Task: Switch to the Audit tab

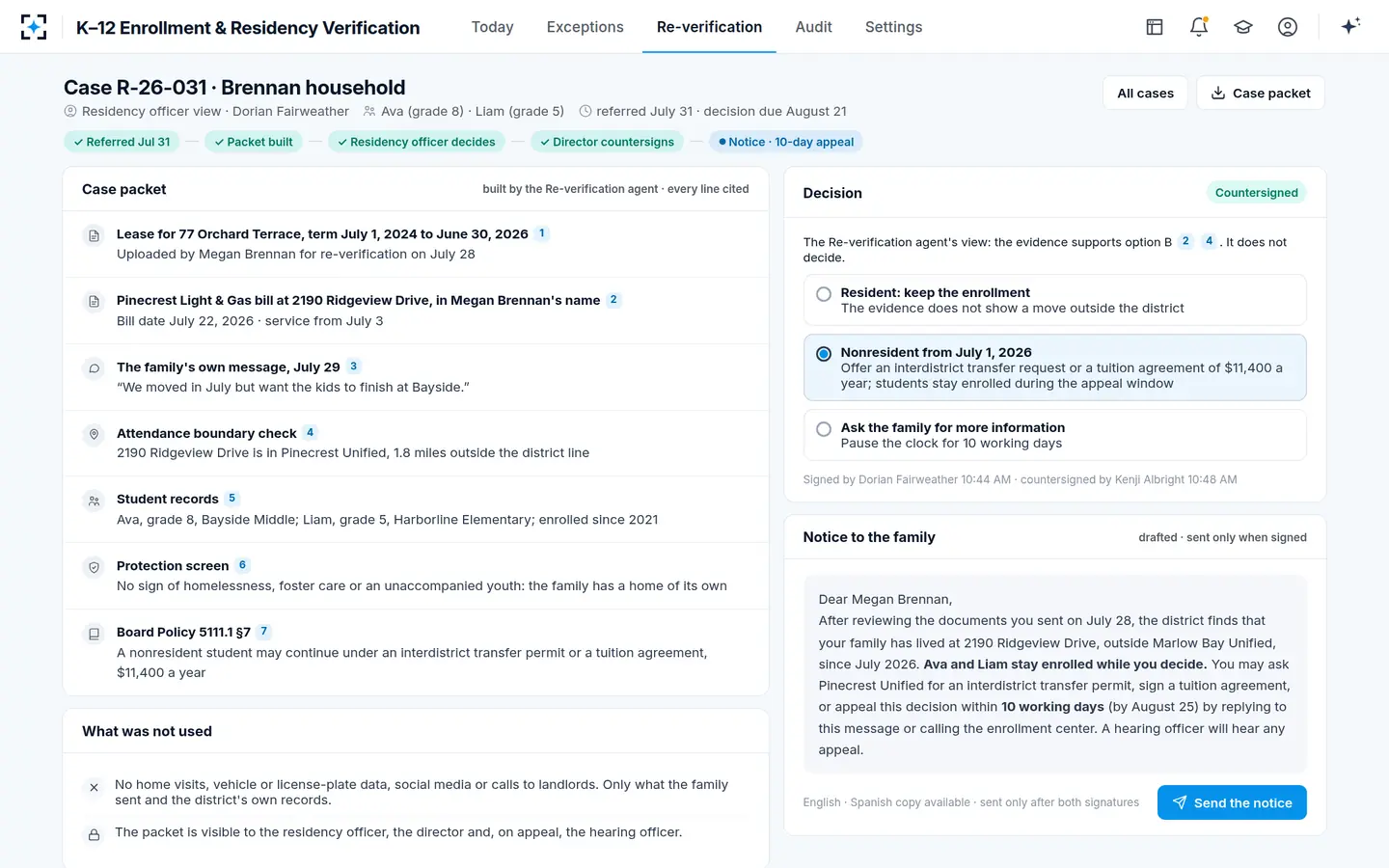Action: (813, 27)
